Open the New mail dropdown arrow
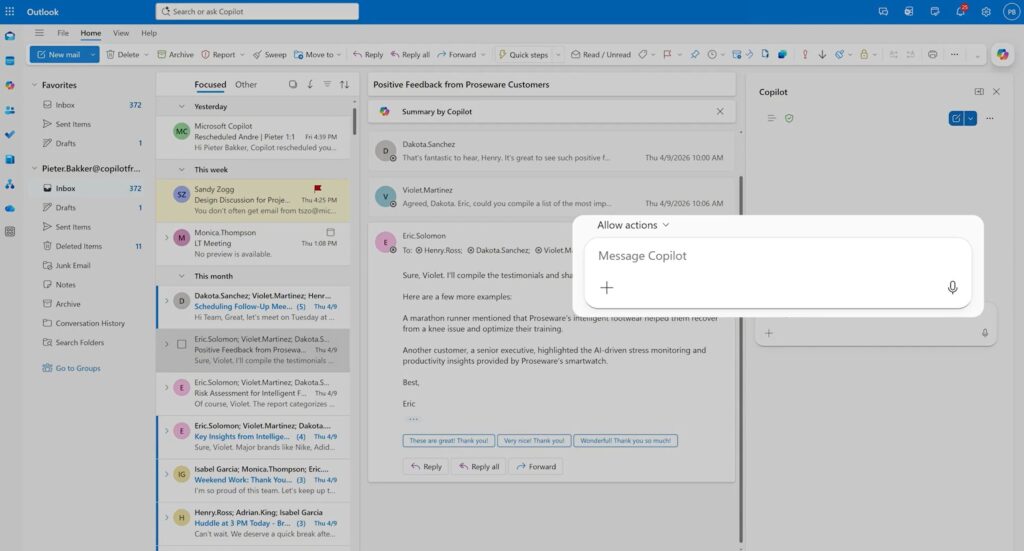The height and width of the screenshot is (551, 1024). 92,55
